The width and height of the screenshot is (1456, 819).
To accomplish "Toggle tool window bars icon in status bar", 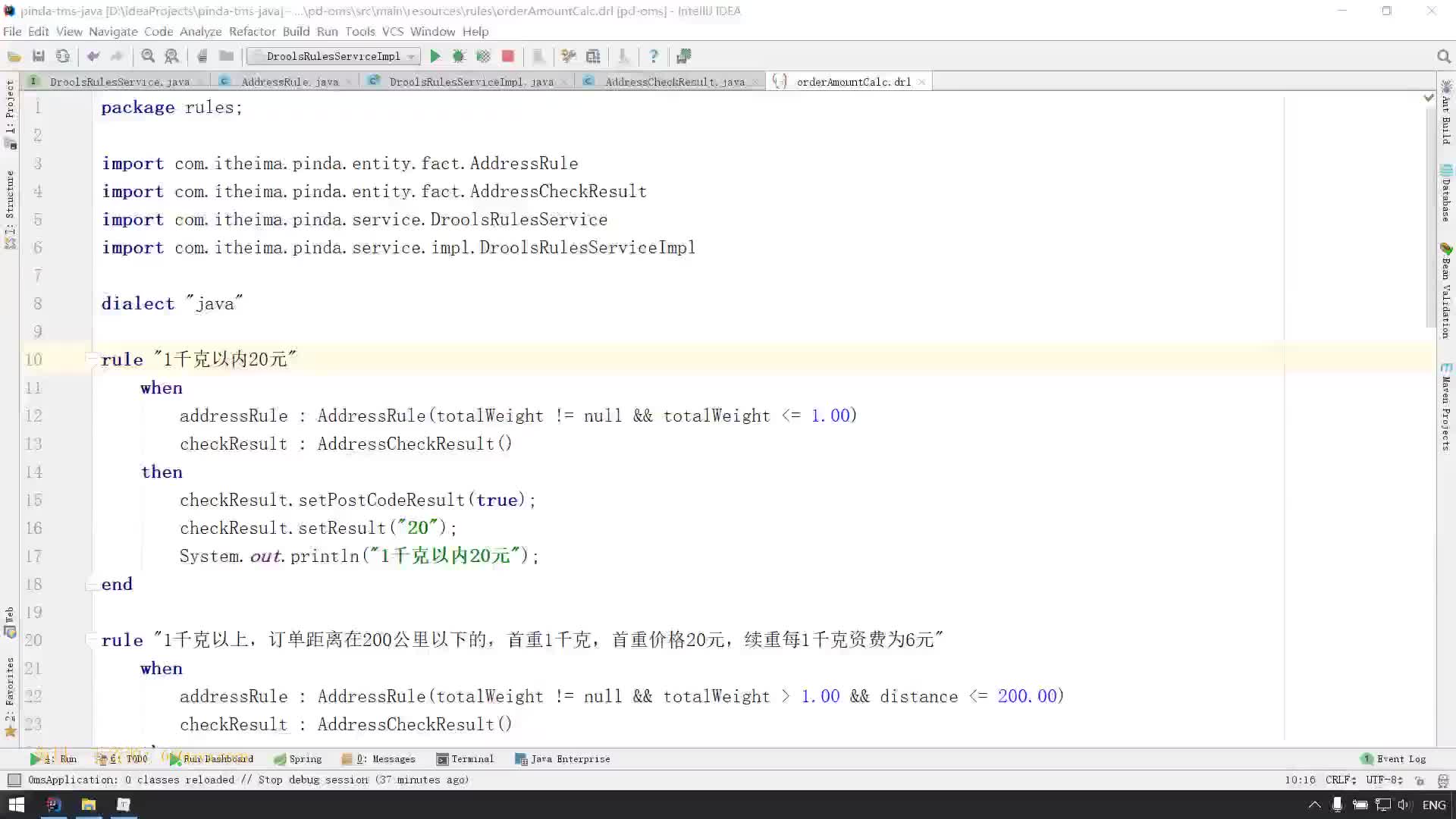I will click(13, 780).
